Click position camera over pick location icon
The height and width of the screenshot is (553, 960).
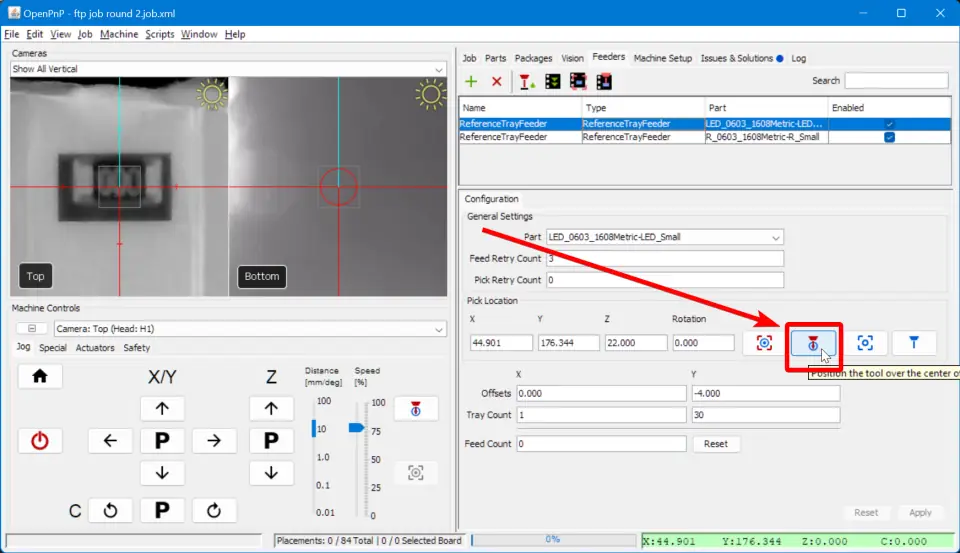(764, 343)
